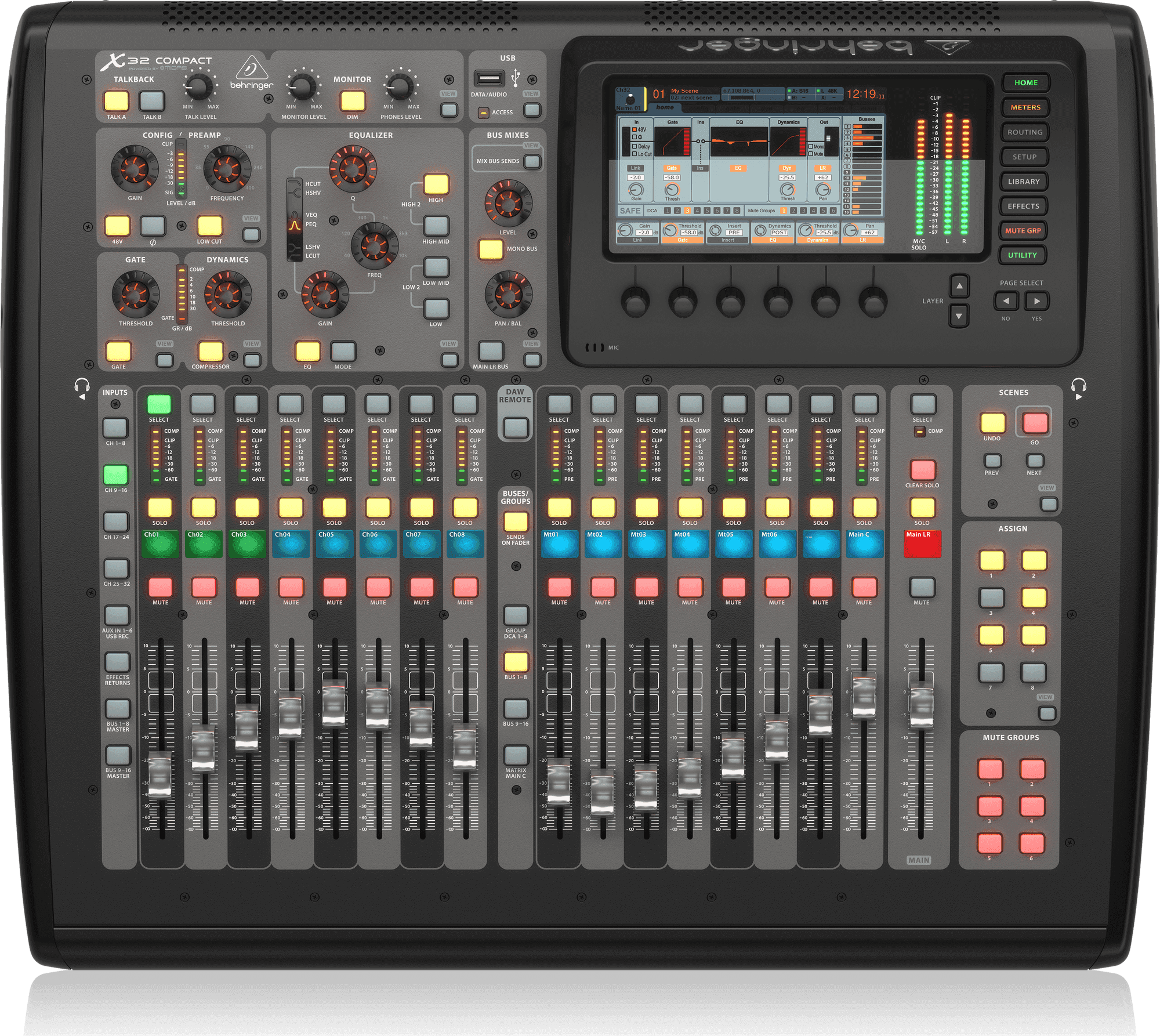
Task: Click the BUS 1-8 MASTER layer button
Action: [118, 709]
